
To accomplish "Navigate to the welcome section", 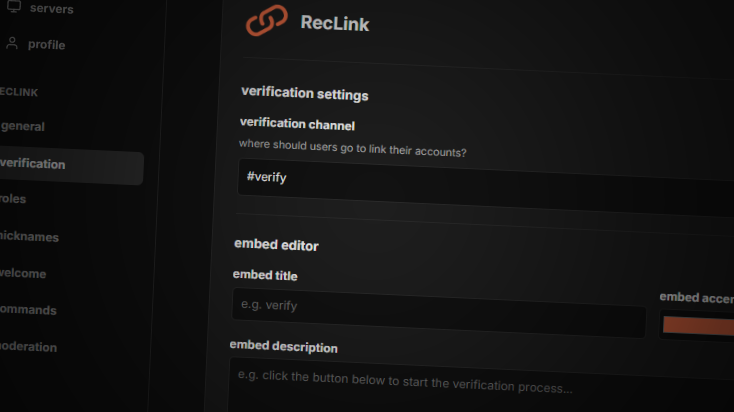I will click(x=23, y=273).
